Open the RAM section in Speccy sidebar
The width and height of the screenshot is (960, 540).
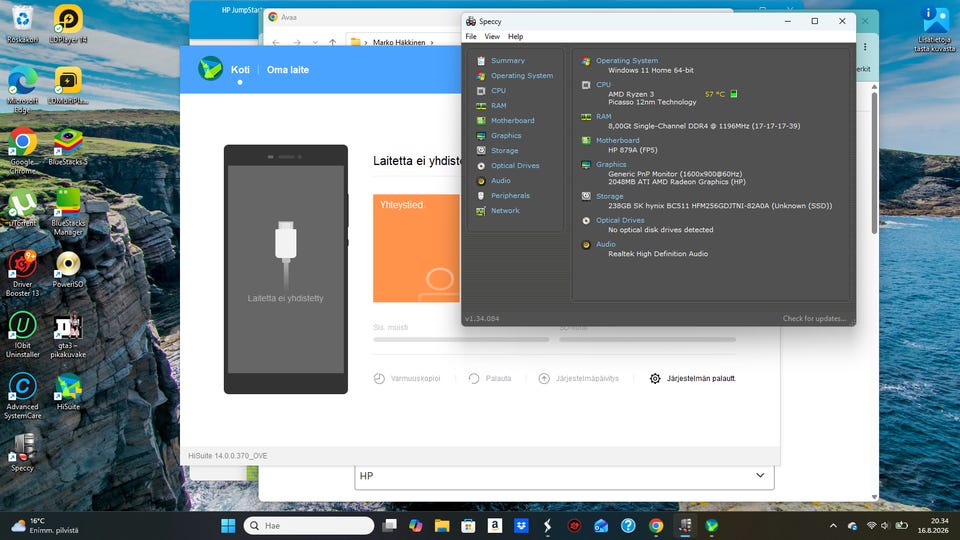click(x=498, y=106)
